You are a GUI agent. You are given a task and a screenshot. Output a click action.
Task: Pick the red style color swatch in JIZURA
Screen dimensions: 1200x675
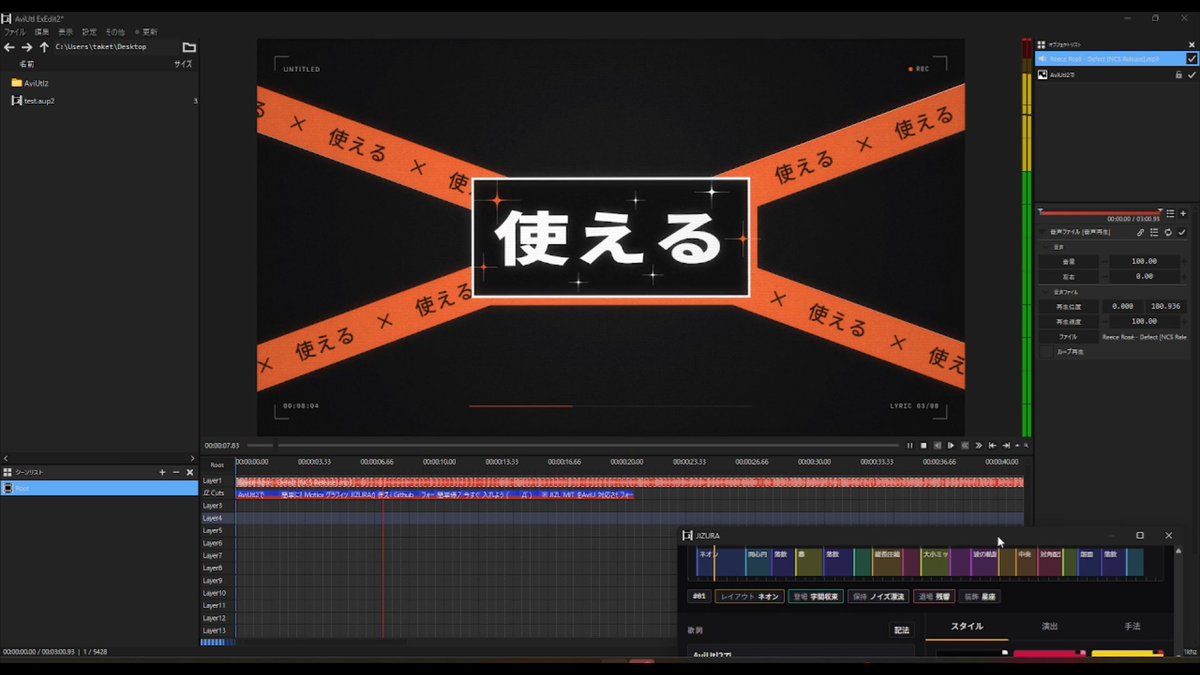tap(1049, 654)
